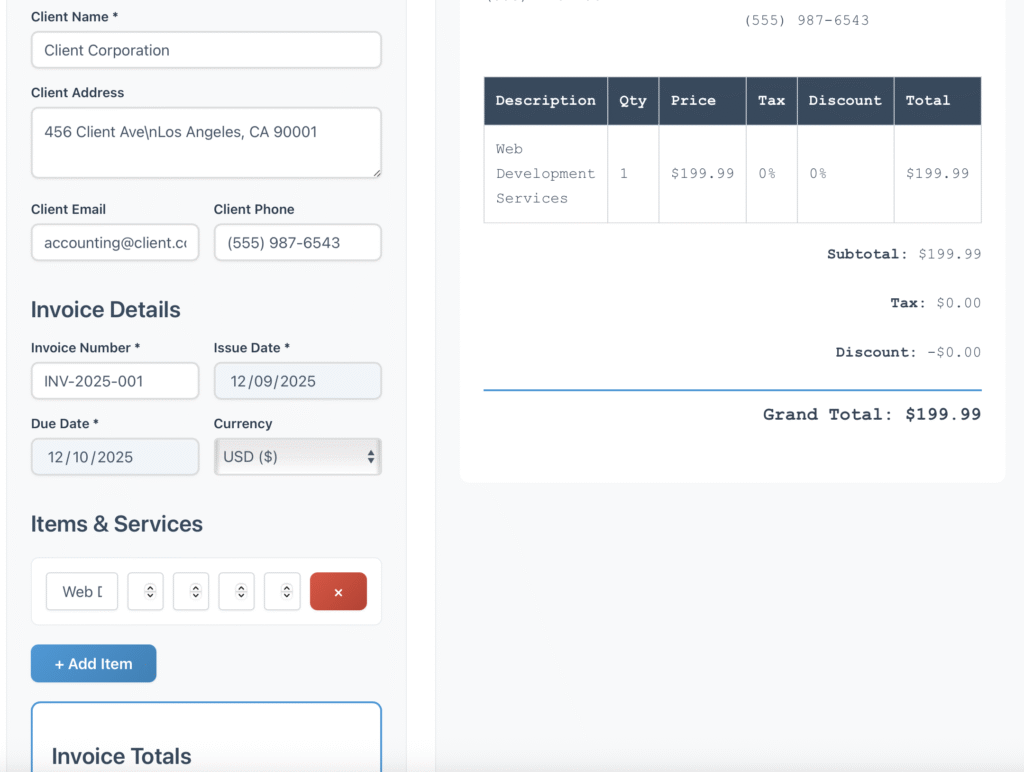The width and height of the screenshot is (1024, 772).
Task: Click the Web Development description field
Action: 81,591
